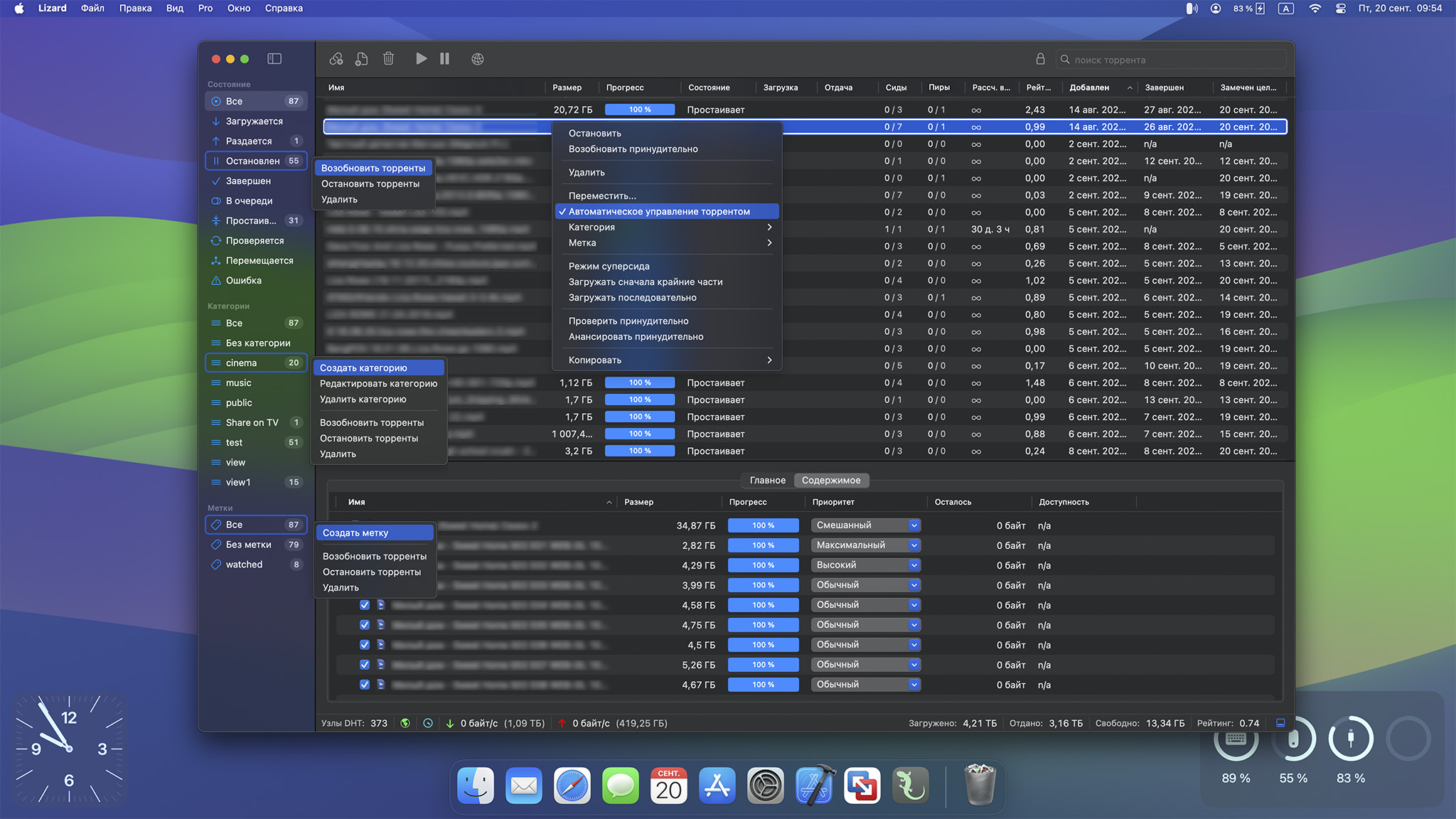1456x819 pixels.
Task: Click the add torrent file toolbar icon
Action: click(x=362, y=59)
